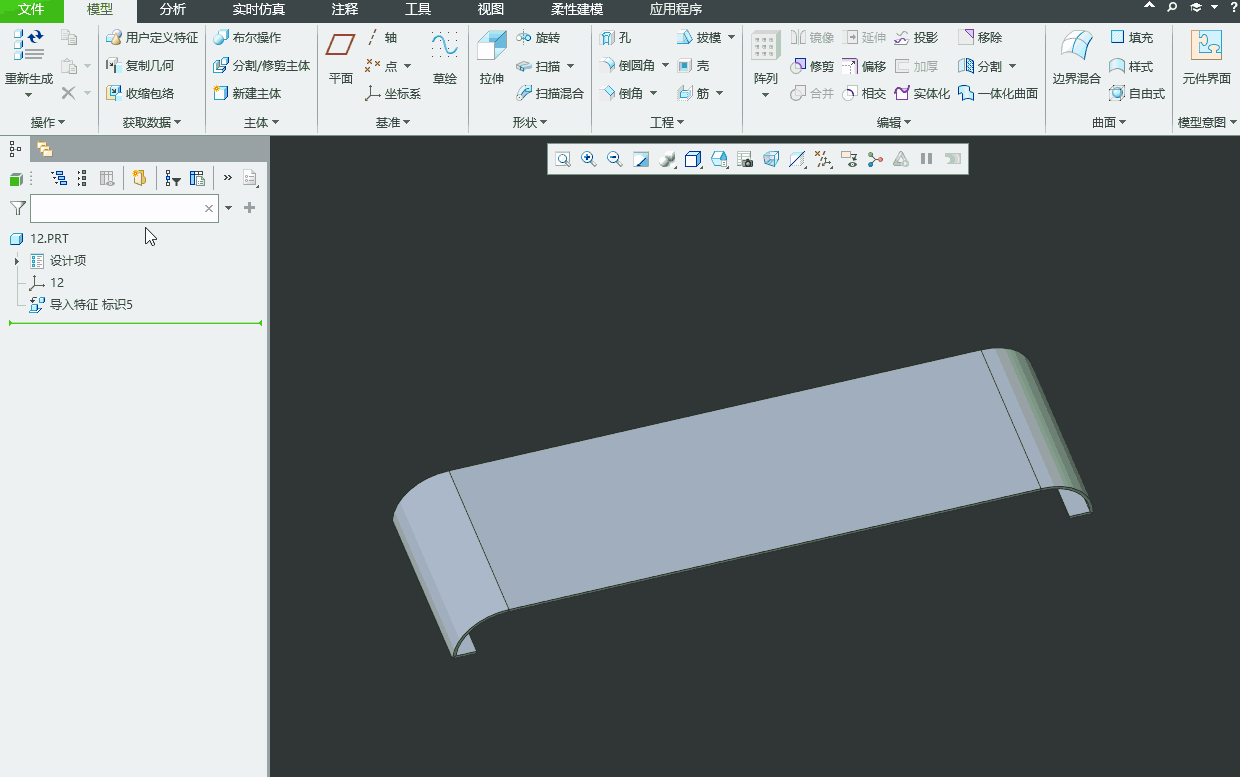
Task: Switch to the Tools (工具) tab
Action: (418, 10)
